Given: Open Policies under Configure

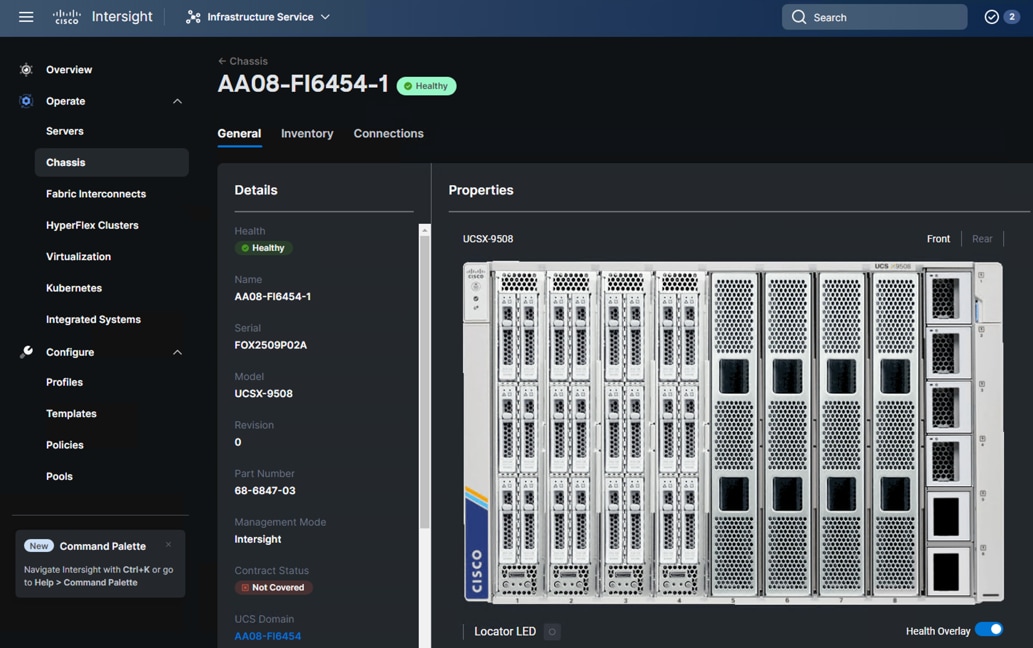Looking at the screenshot, I should click(x=65, y=445).
